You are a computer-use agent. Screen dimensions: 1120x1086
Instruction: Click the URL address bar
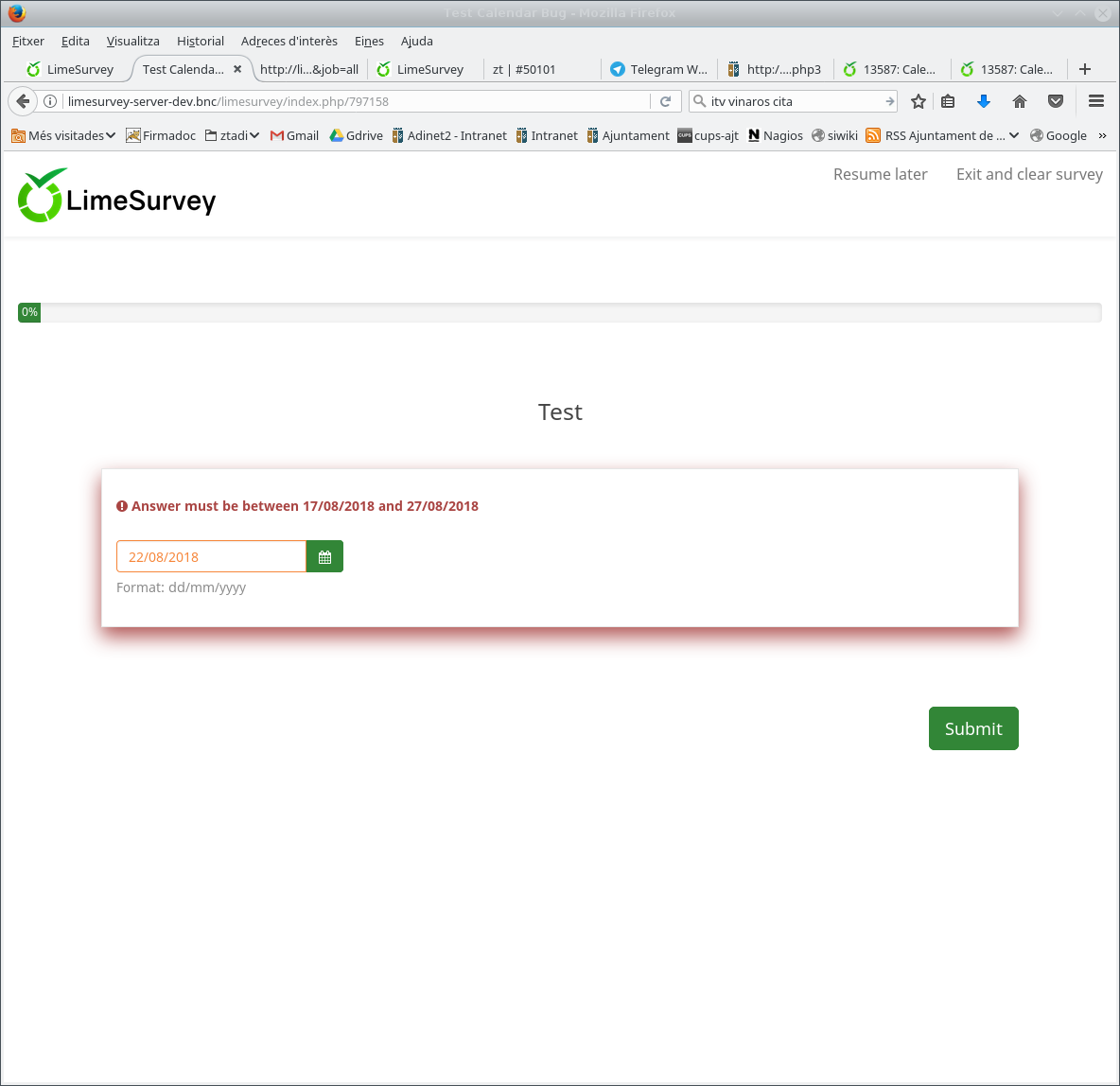pos(356,101)
